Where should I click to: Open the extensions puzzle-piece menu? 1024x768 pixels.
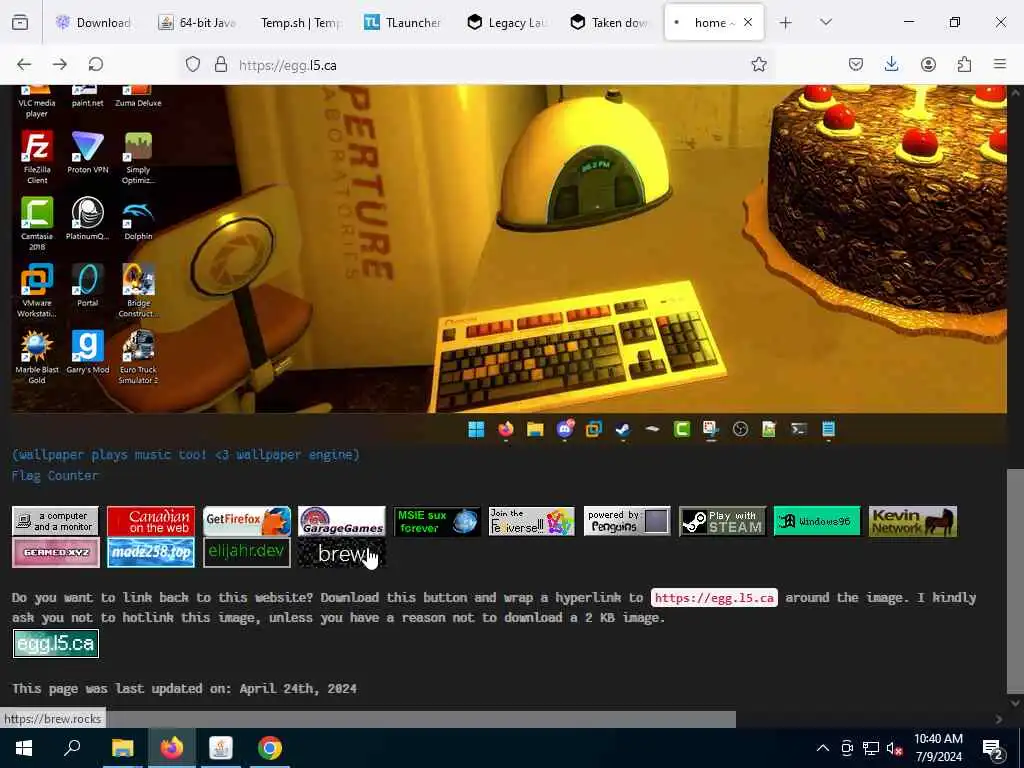[964, 64]
